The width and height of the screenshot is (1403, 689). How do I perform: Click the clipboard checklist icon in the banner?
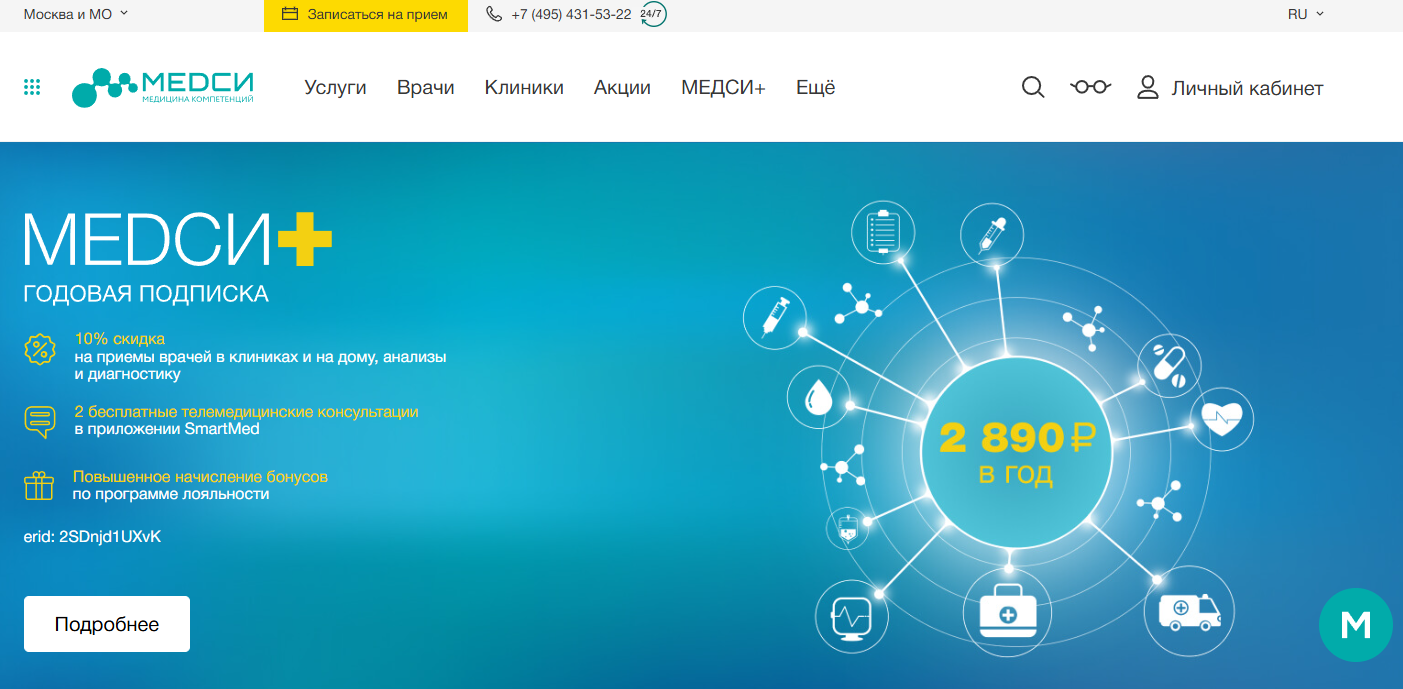click(883, 231)
